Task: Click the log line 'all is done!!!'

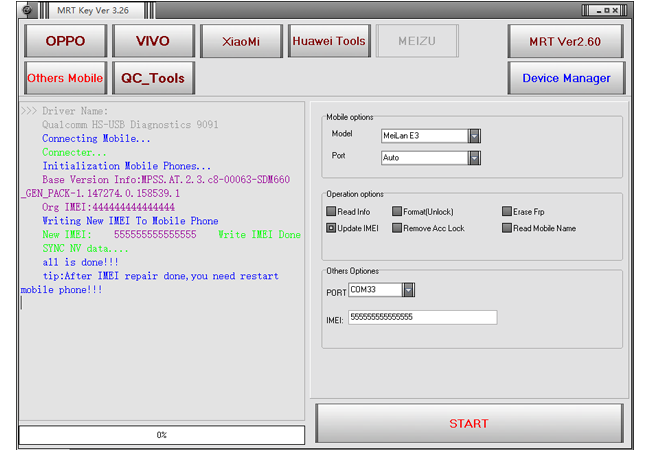Action: click(80, 262)
